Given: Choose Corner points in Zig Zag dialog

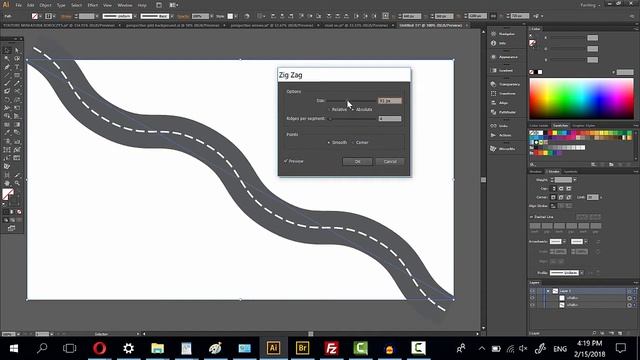Looking at the screenshot, I should (353, 142).
